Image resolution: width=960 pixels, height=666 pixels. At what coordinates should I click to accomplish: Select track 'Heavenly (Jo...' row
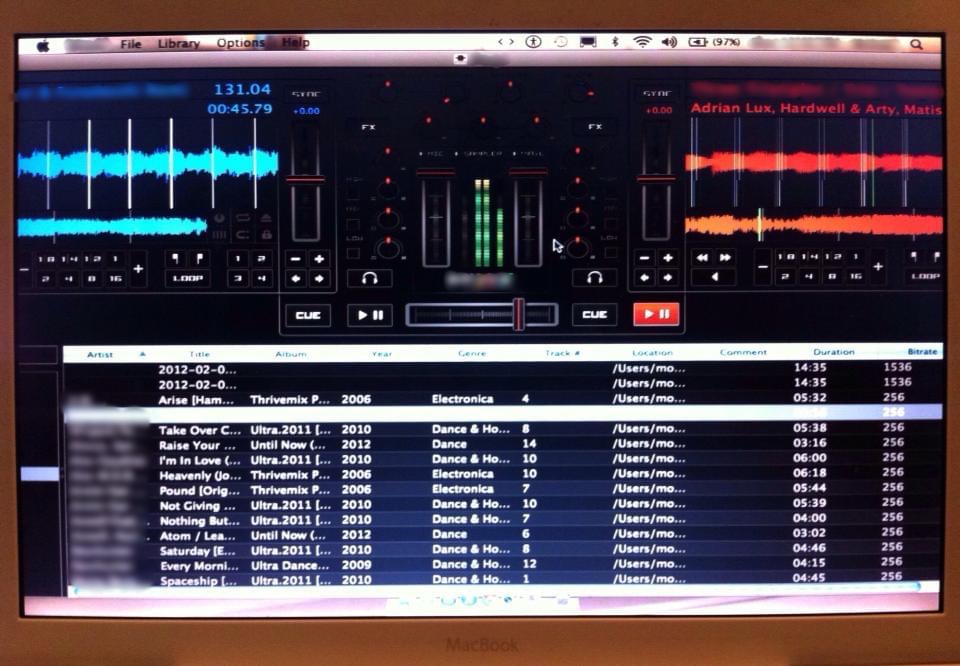tap(502, 474)
